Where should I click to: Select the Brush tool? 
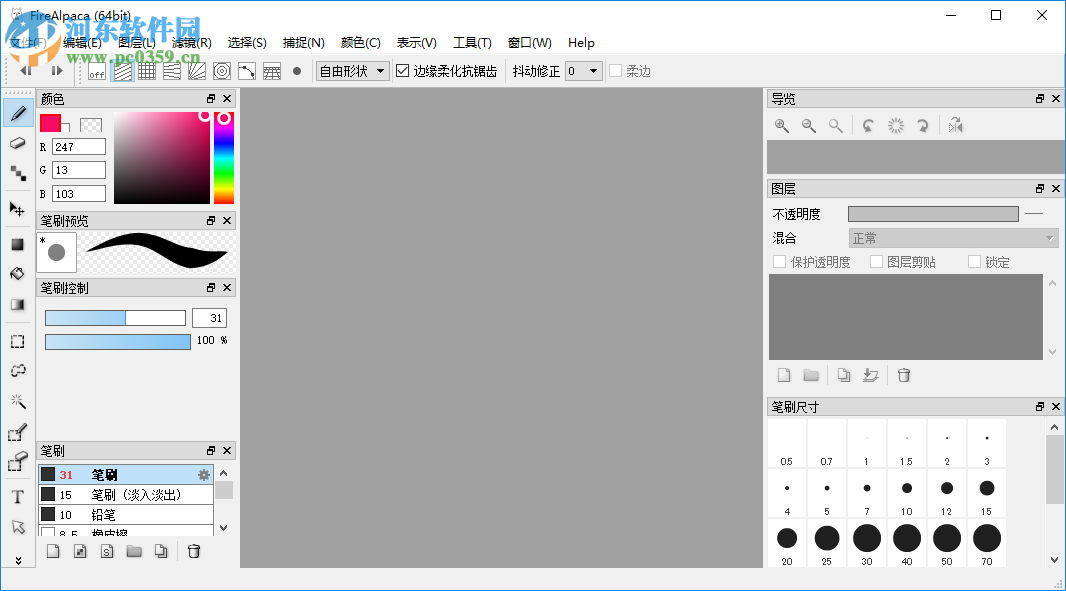click(x=17, y=113)
